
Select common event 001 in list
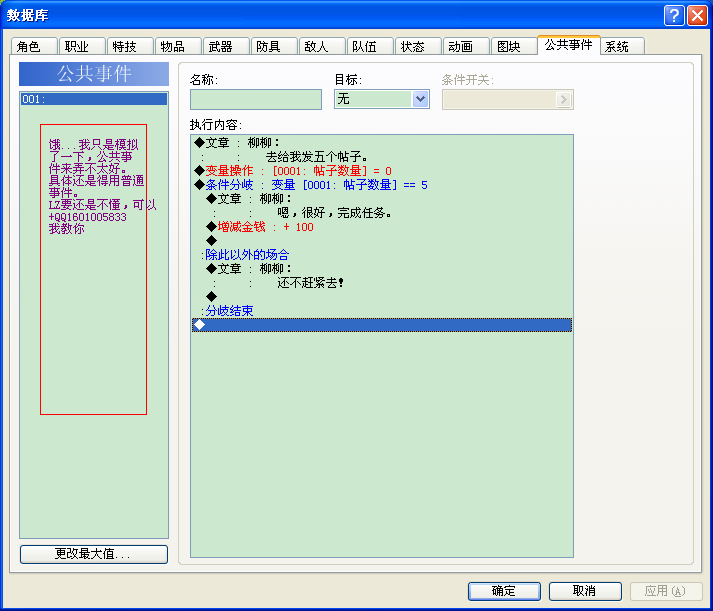point(94,99)
